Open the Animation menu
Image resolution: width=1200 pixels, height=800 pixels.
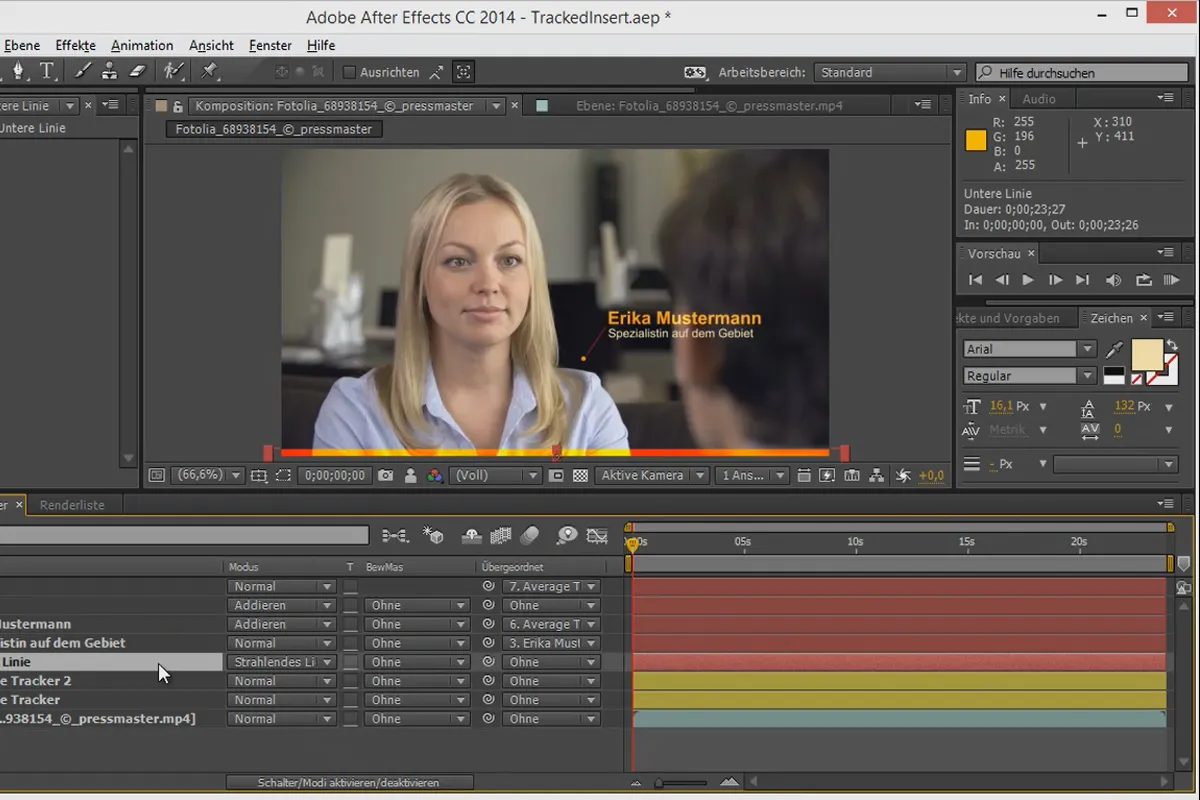click(142, 45)
